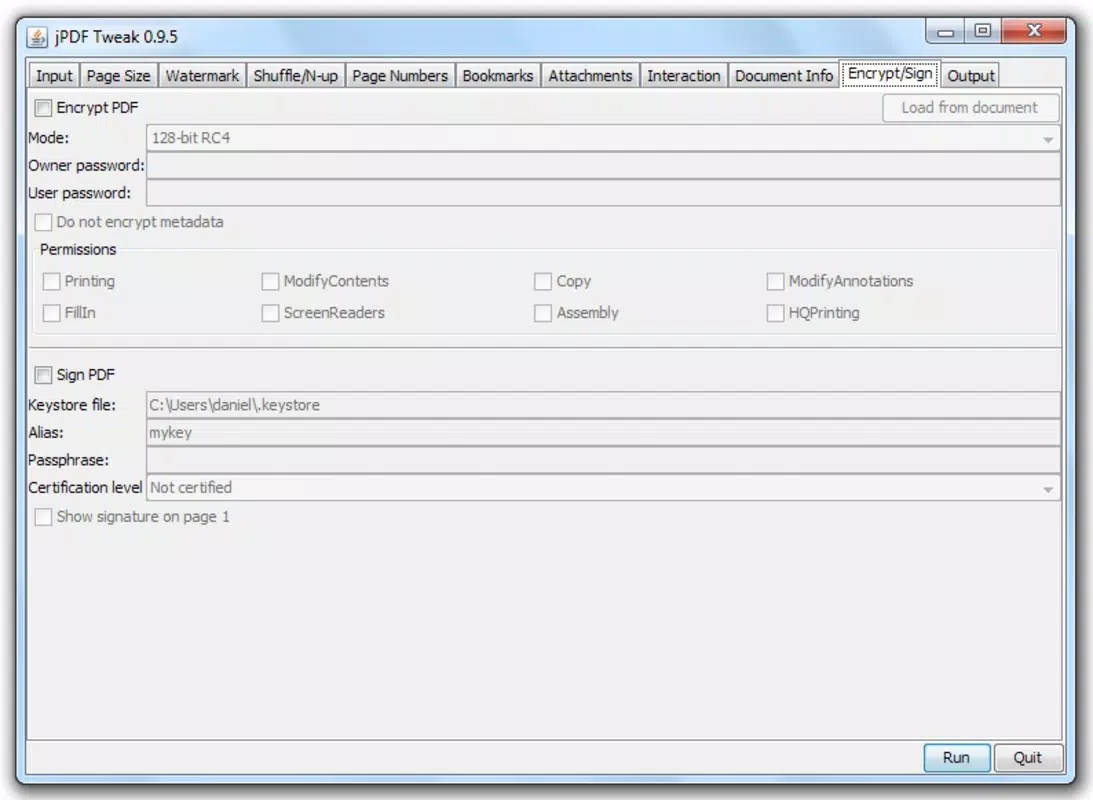This screenshot has height=800, width=1093.
Task: Check the ModifyAnnotations permission
Action: [x=775, y=282]
